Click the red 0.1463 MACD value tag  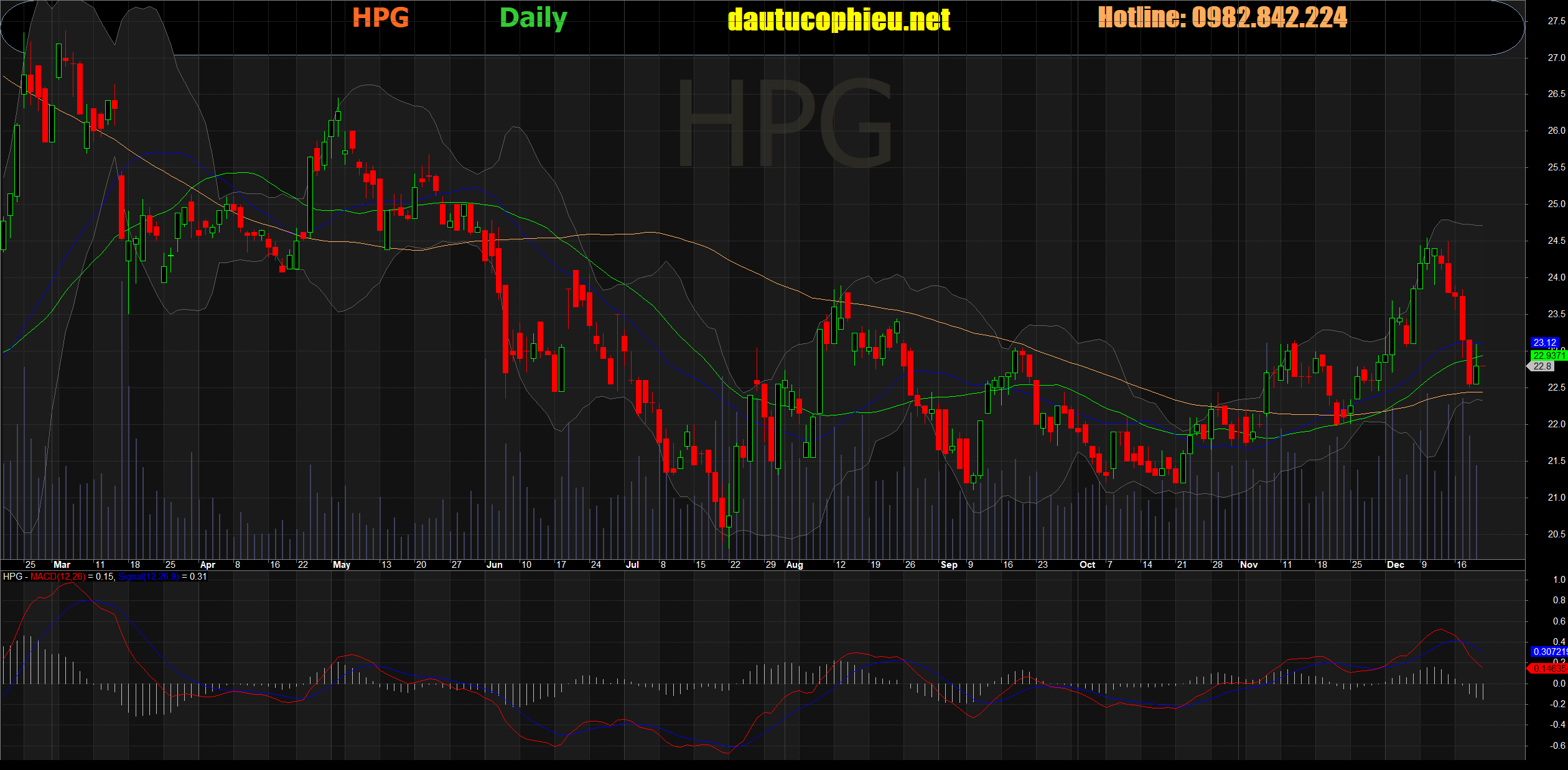click(1548, 668)
